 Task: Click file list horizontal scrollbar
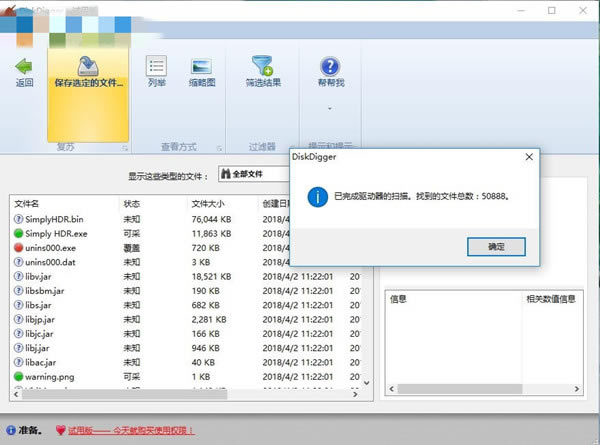pos(124,394)
